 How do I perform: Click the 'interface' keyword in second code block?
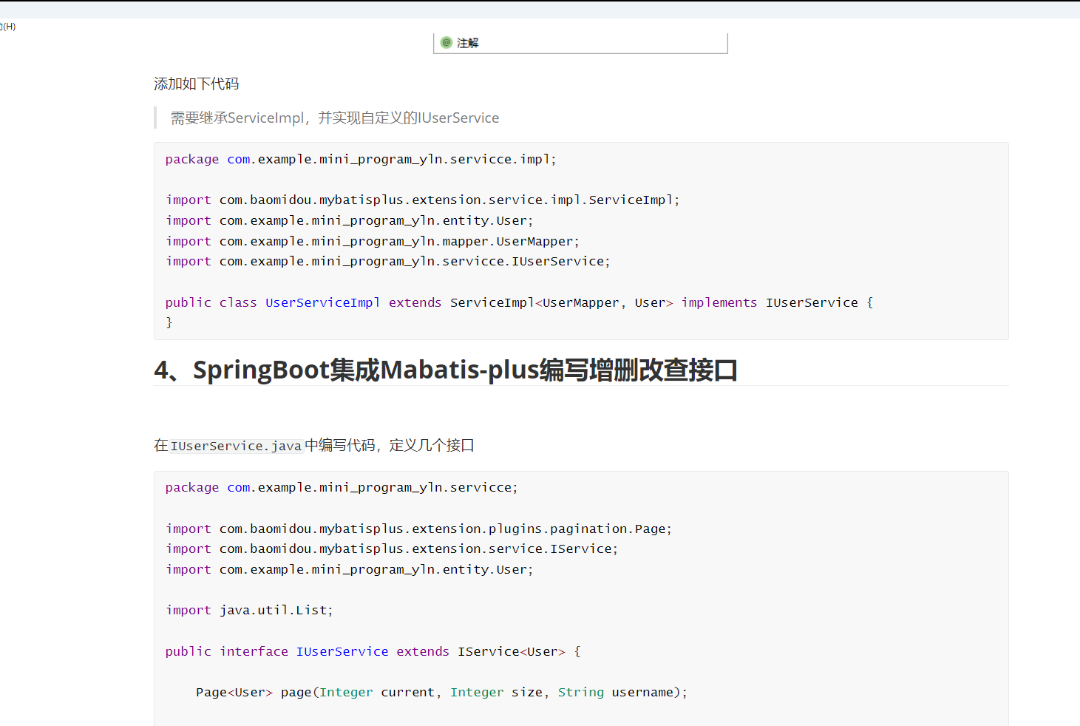pos(253,652)
